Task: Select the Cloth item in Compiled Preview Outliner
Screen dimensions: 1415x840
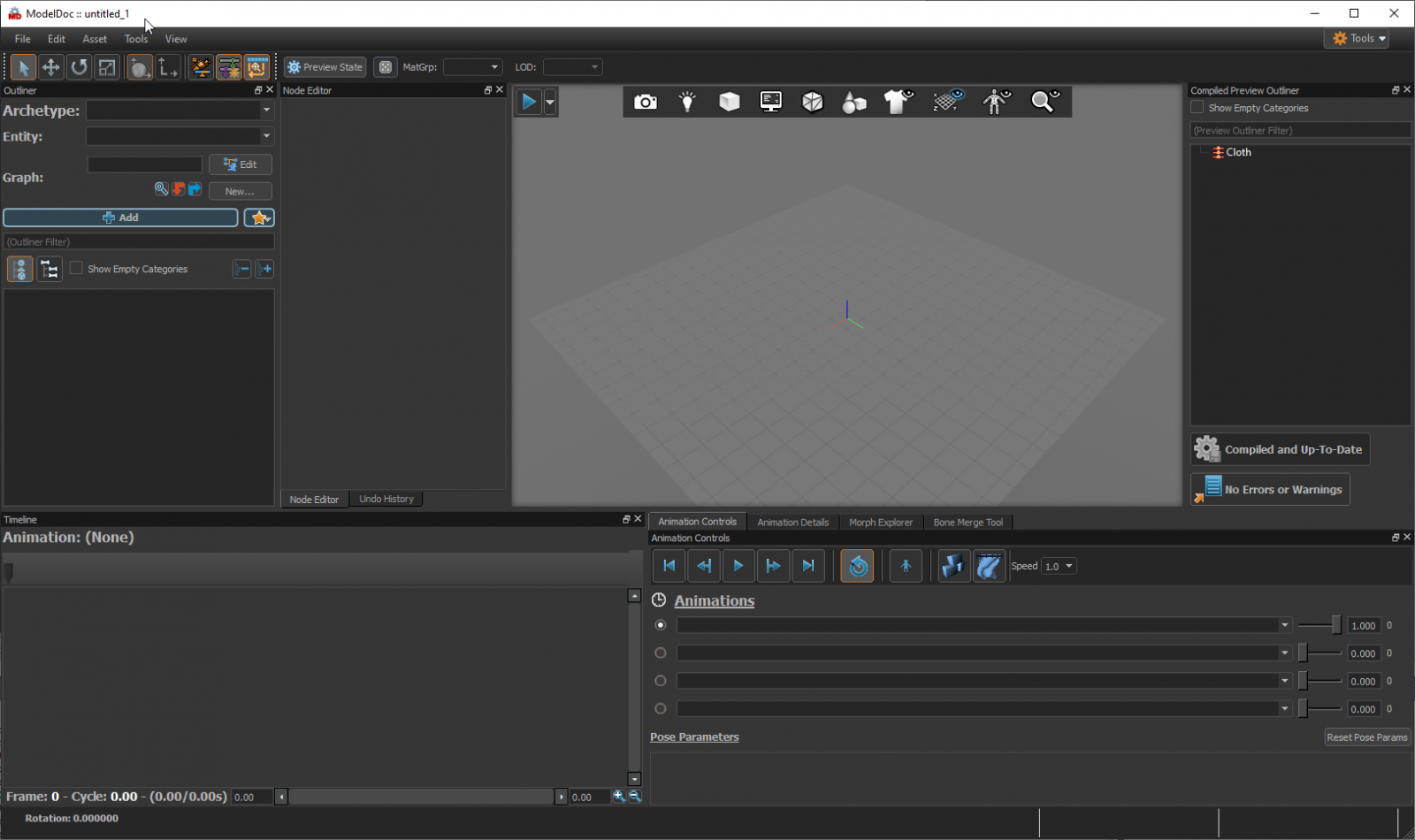Action: click(x=1238, y=151)
